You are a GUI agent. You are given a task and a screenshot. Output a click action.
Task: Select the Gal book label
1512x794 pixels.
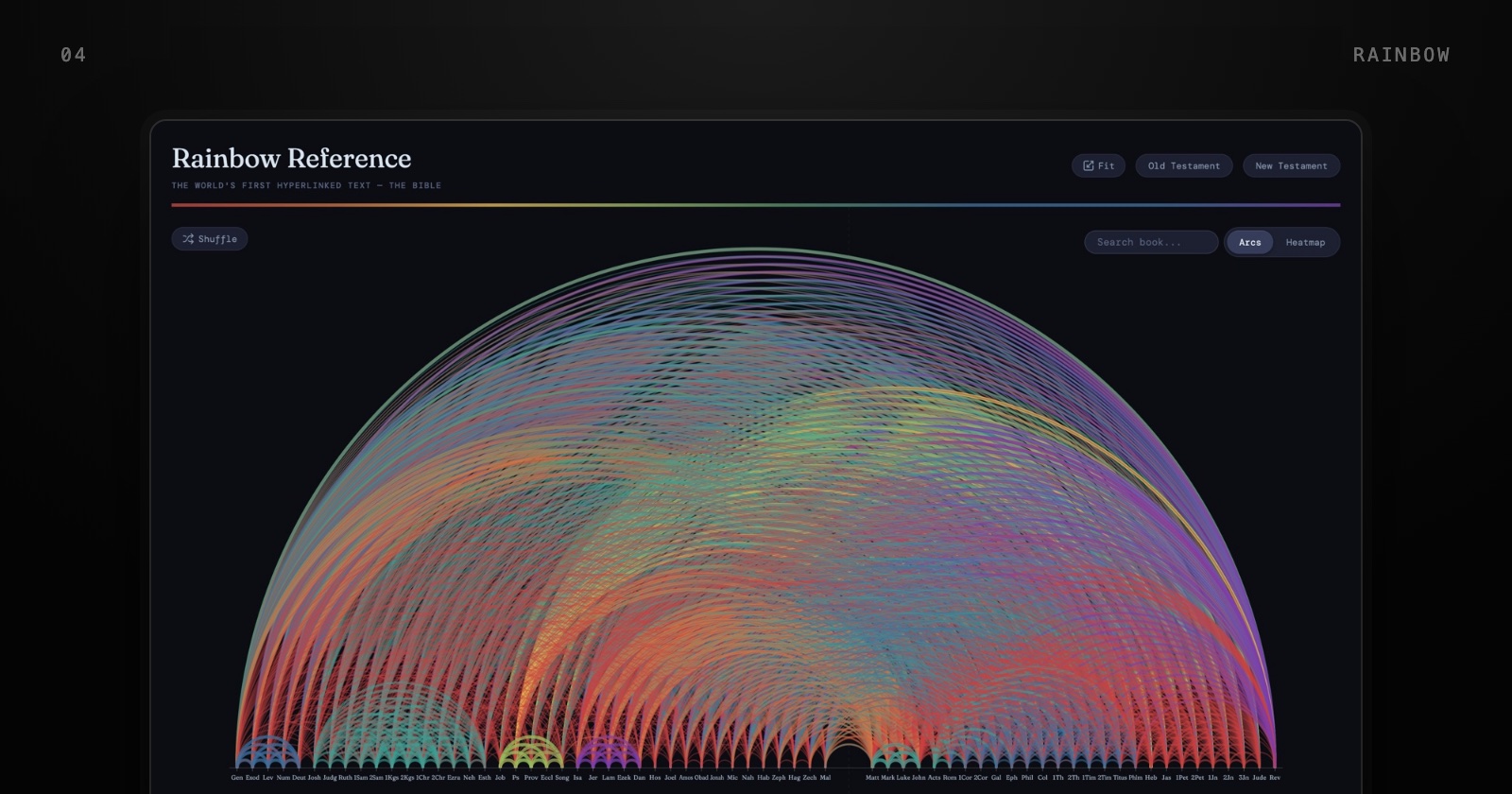coord(996,778)
